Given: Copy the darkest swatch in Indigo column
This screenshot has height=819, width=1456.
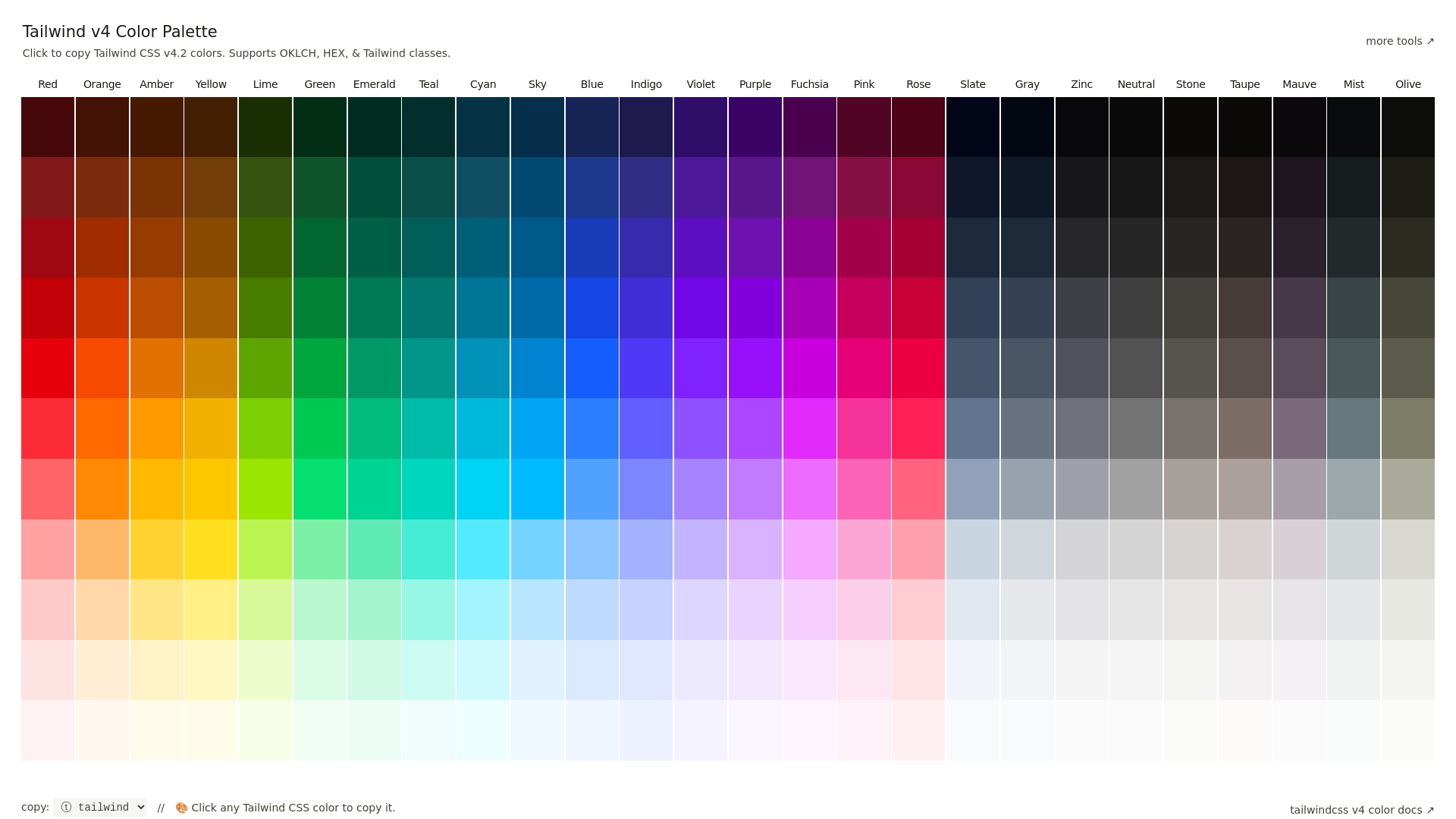Looking at the screenshot, I should click(646, 127).
